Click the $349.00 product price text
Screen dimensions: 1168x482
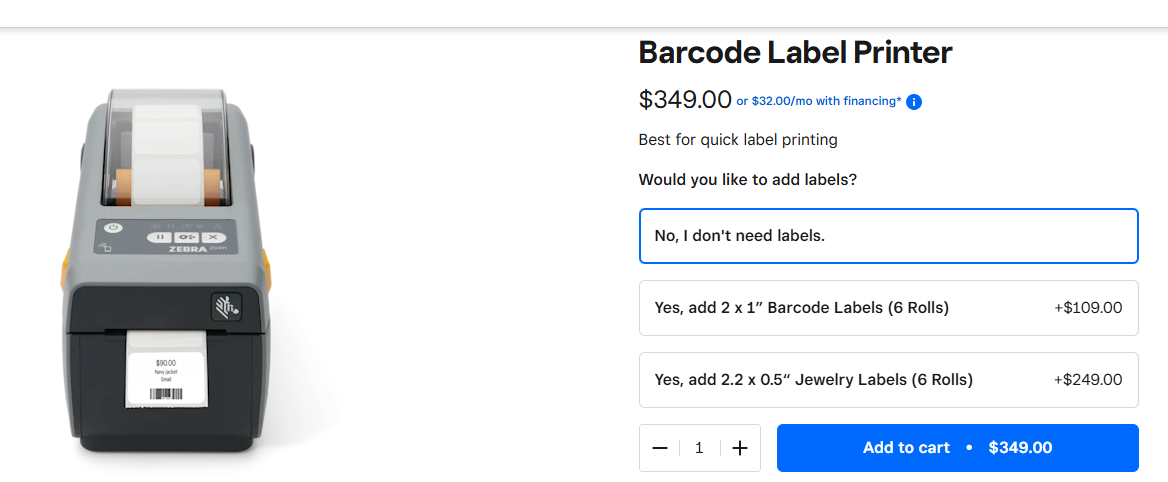[x=685, y=100]
